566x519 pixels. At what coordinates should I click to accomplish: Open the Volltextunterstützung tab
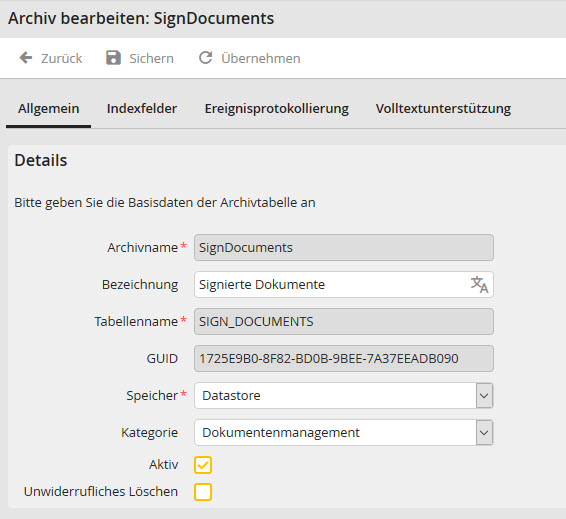tap(443, 109)
